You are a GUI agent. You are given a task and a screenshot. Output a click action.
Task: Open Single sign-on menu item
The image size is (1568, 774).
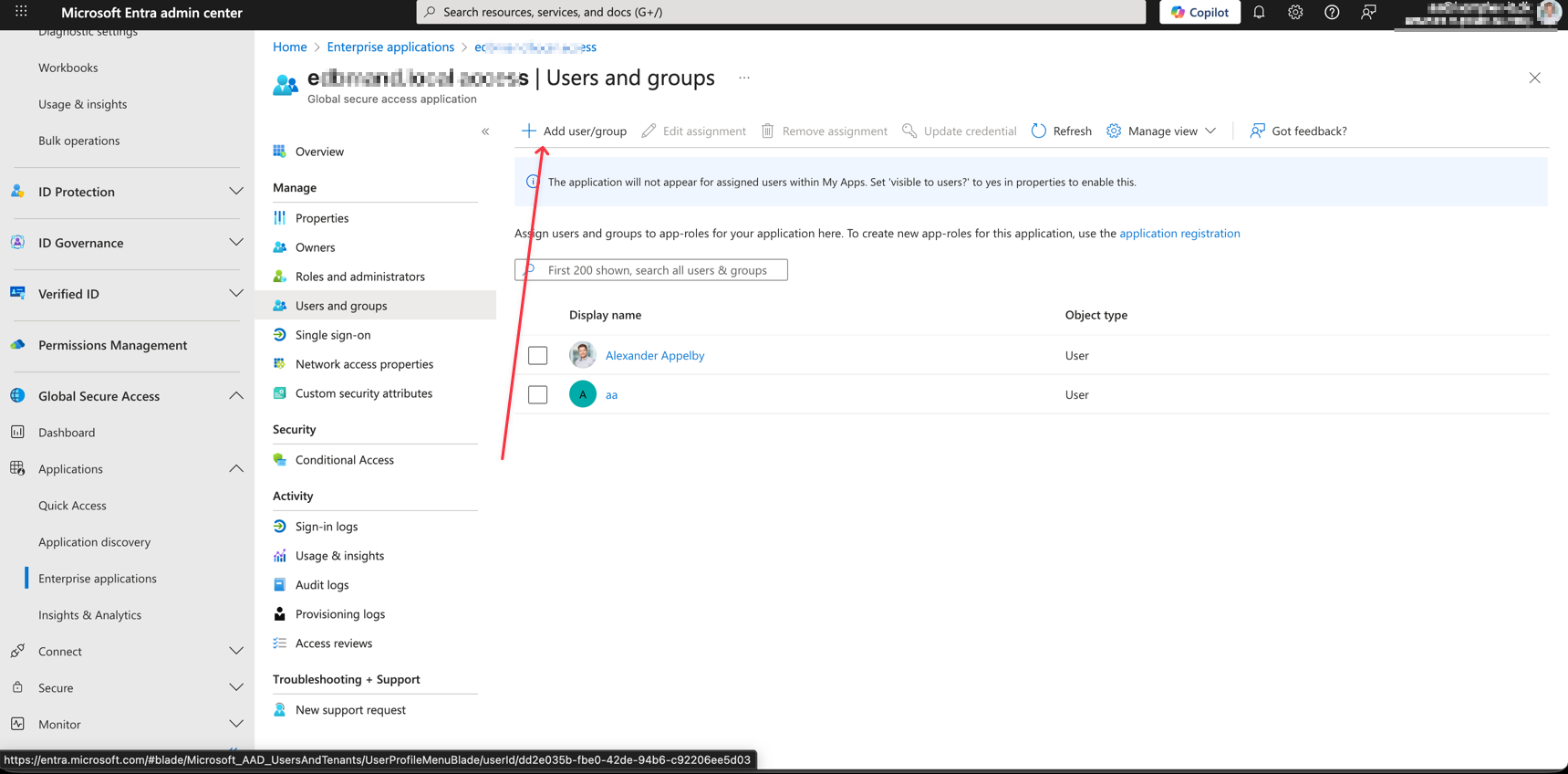332,335
